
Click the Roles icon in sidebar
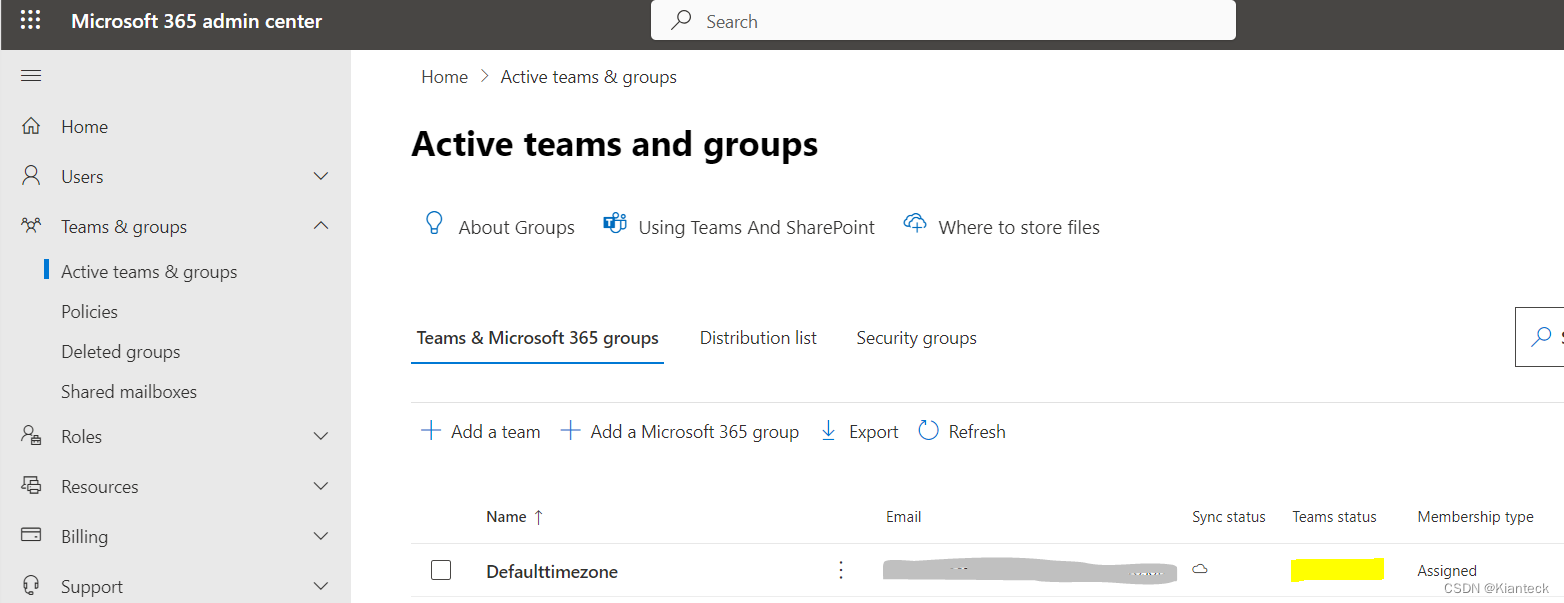[31, 437]
